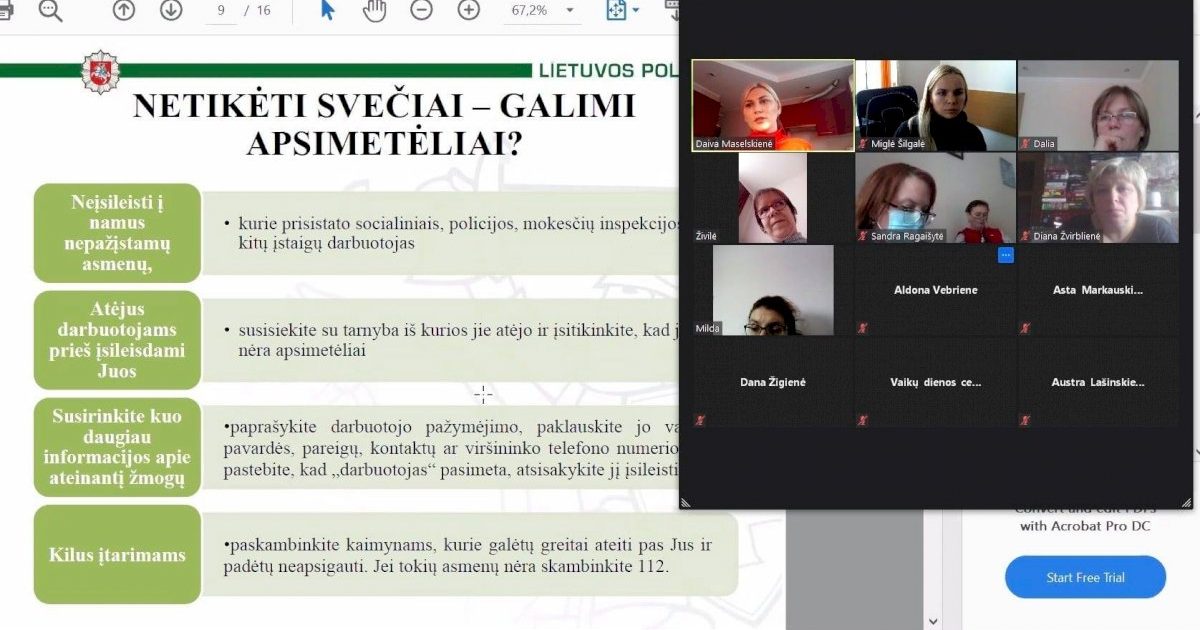
Task: Open the fit page options arrow
Action: coord(636,11)
